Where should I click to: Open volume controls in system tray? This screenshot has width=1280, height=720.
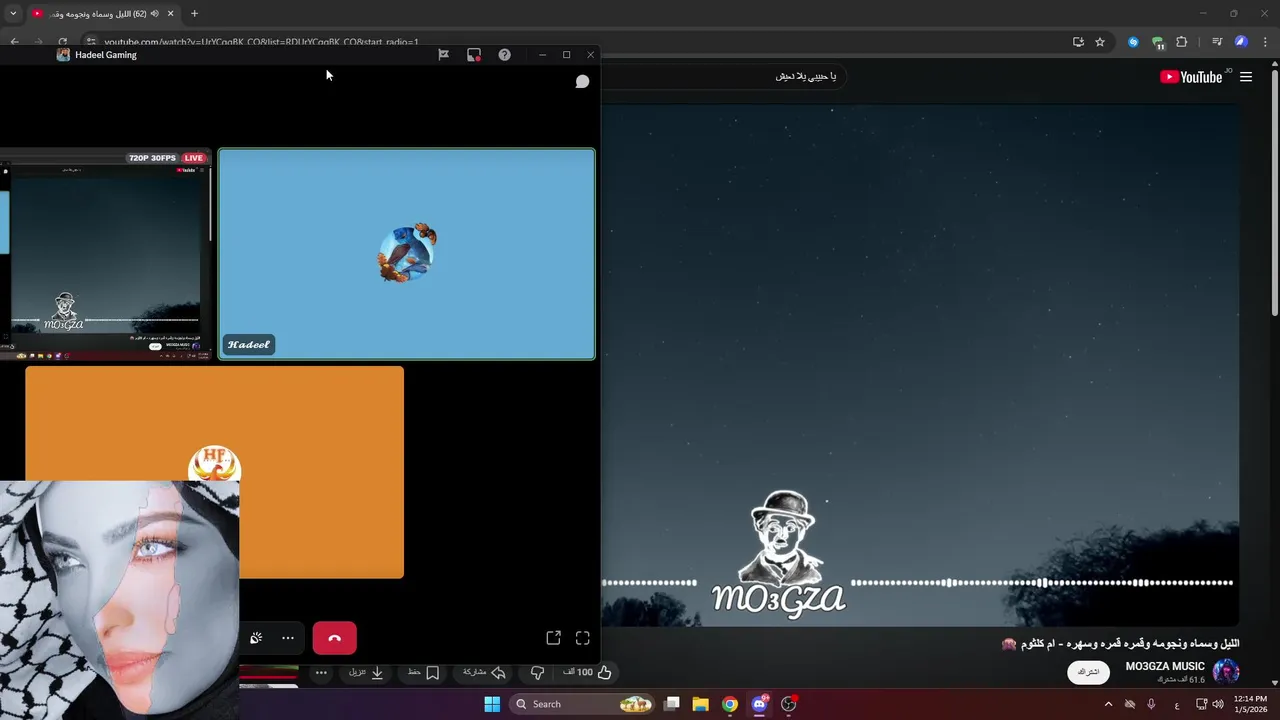pos(1218,704)
